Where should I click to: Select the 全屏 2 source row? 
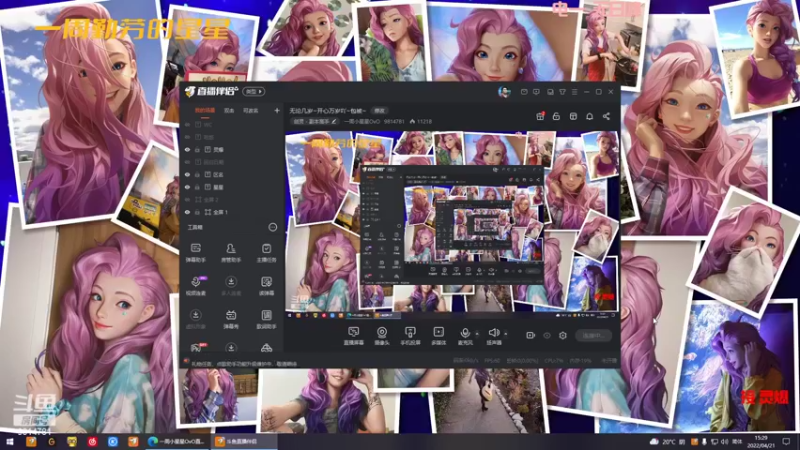(232, 199)
